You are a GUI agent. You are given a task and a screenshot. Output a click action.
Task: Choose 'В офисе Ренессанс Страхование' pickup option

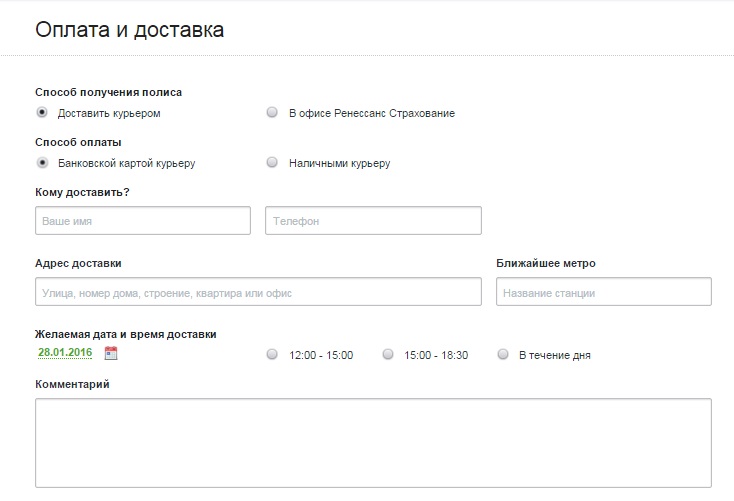click(272, 113)
